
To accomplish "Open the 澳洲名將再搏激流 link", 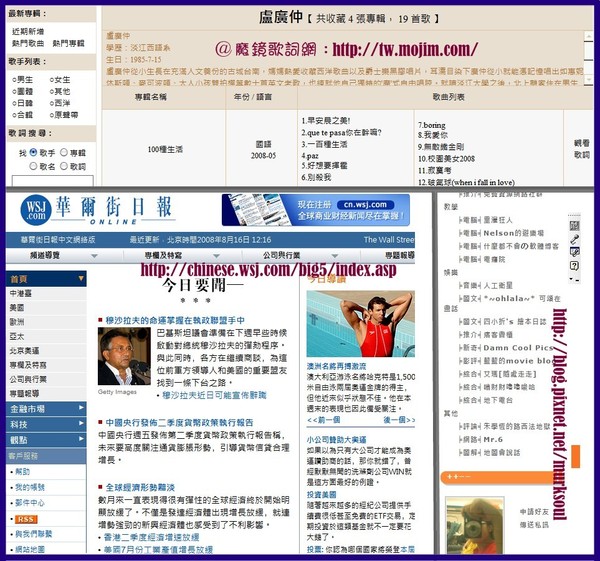I will [x=336, y=366].
